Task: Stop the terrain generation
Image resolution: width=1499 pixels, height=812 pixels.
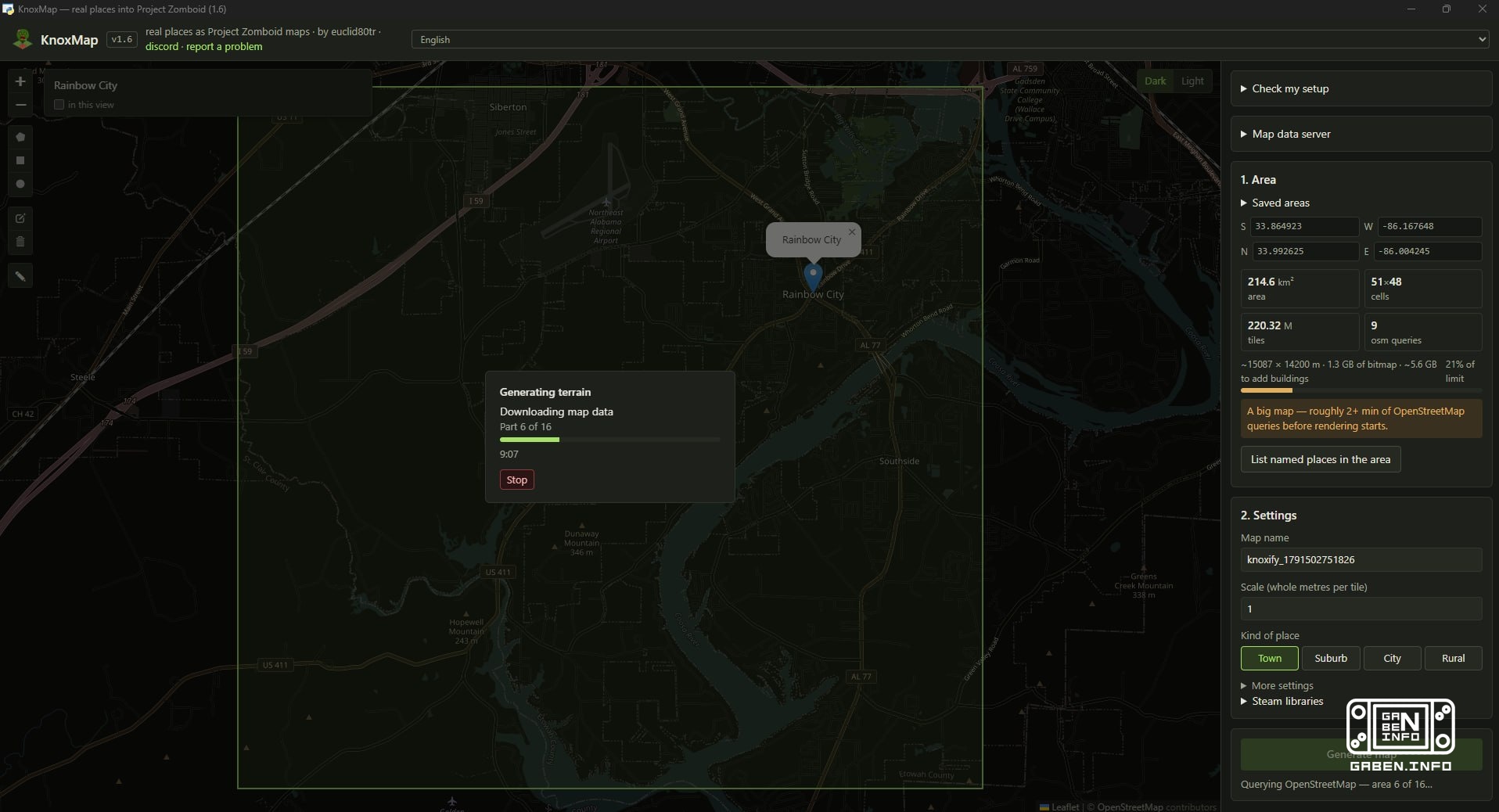Action: click(516, 480)
